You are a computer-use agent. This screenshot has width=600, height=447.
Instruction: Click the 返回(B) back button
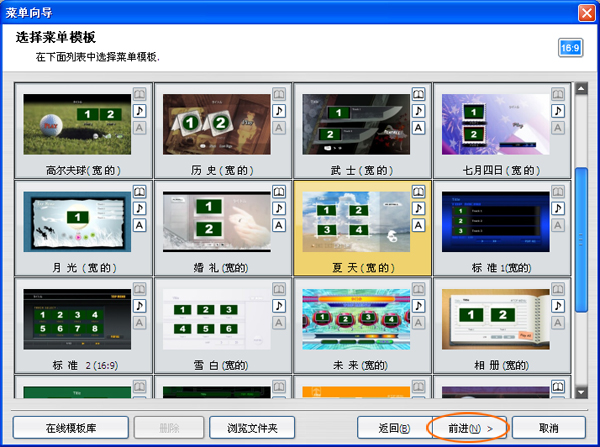[395, 428]
